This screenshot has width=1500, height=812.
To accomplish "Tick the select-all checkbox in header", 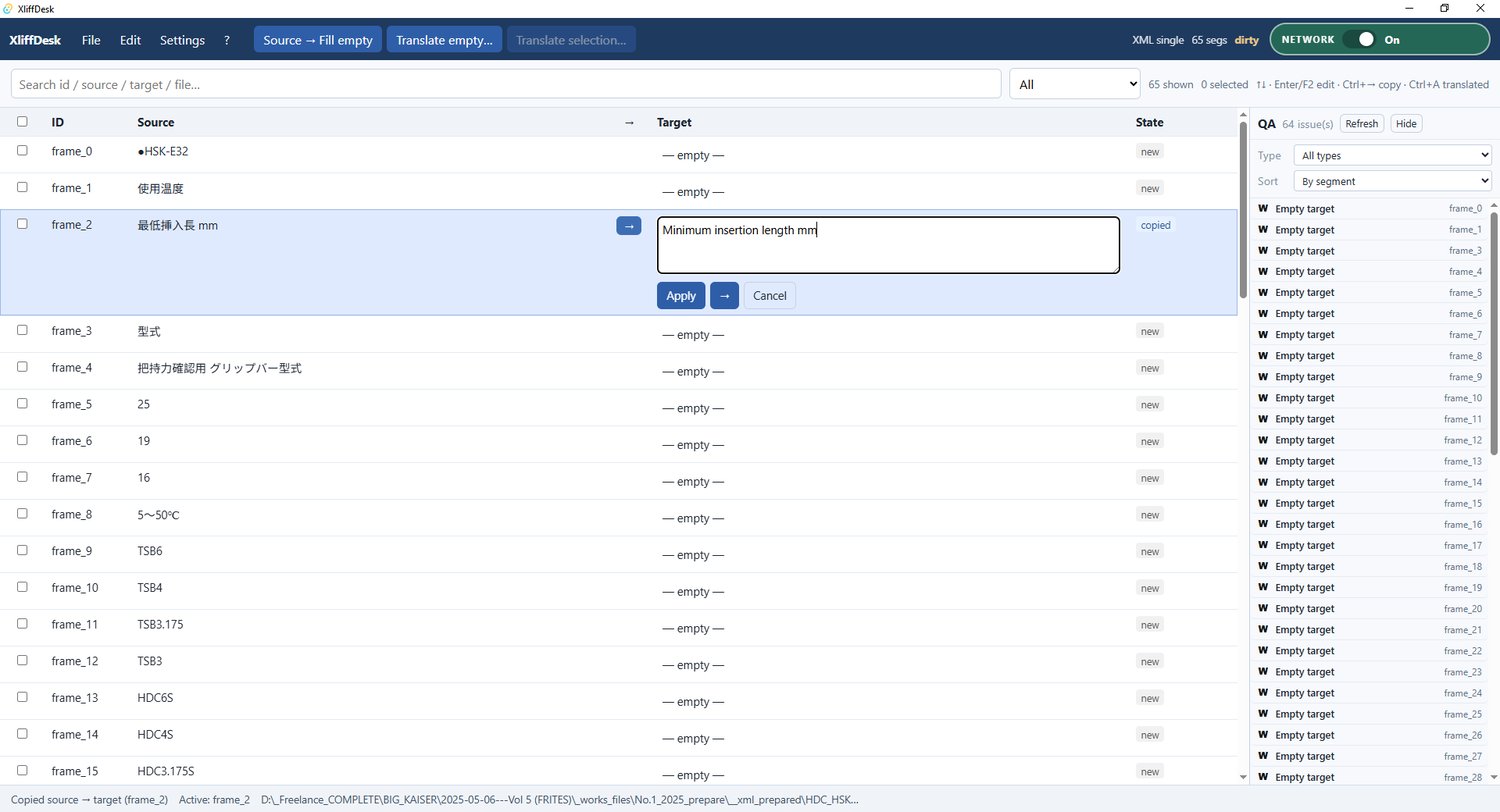I will [22, 122].
